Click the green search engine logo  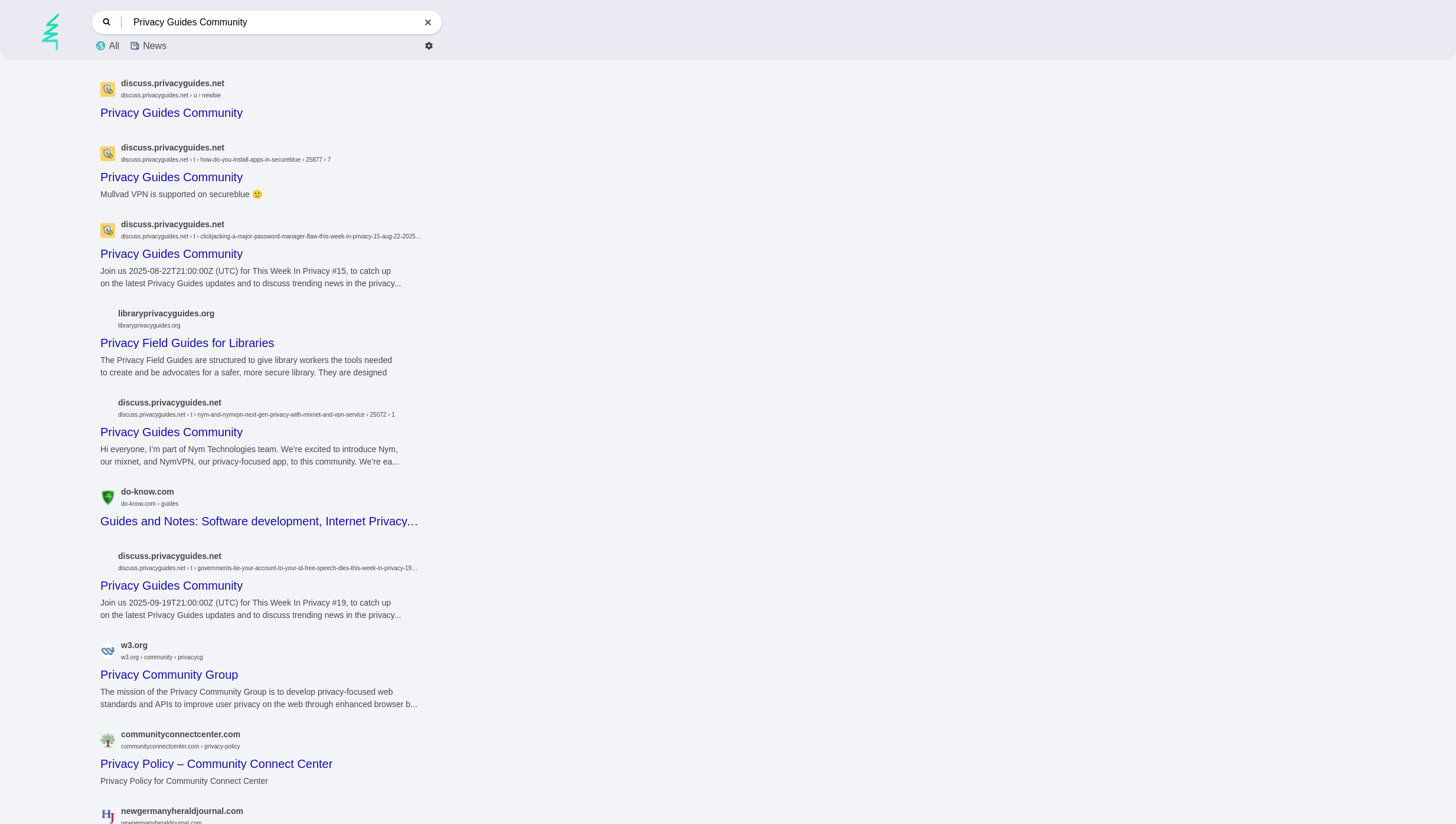[51, 32]
